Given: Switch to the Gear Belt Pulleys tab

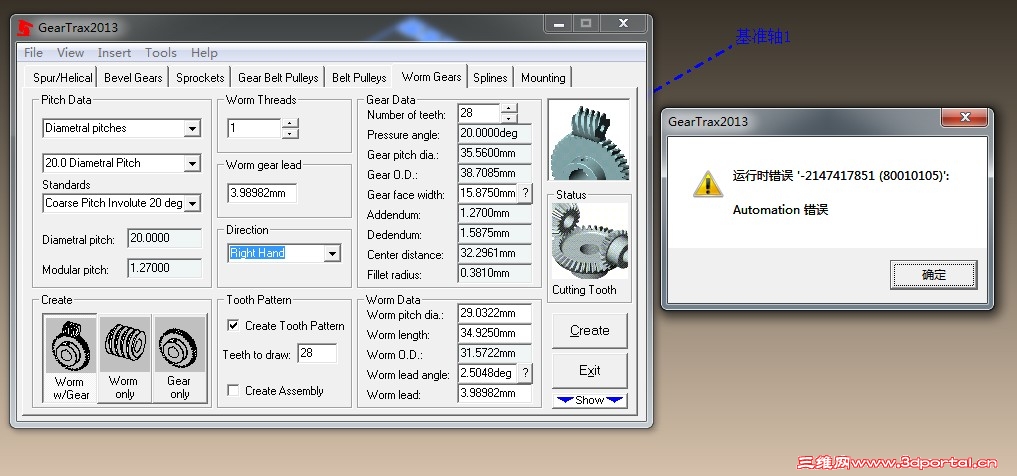Looking at the screenshot, I should coord(278,78).
